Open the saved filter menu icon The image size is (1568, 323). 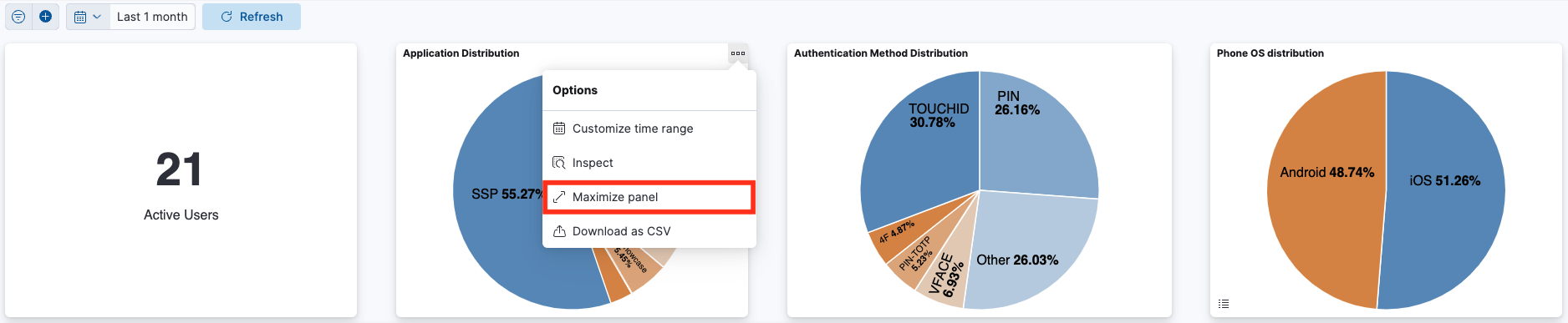[x=18, y=17]
